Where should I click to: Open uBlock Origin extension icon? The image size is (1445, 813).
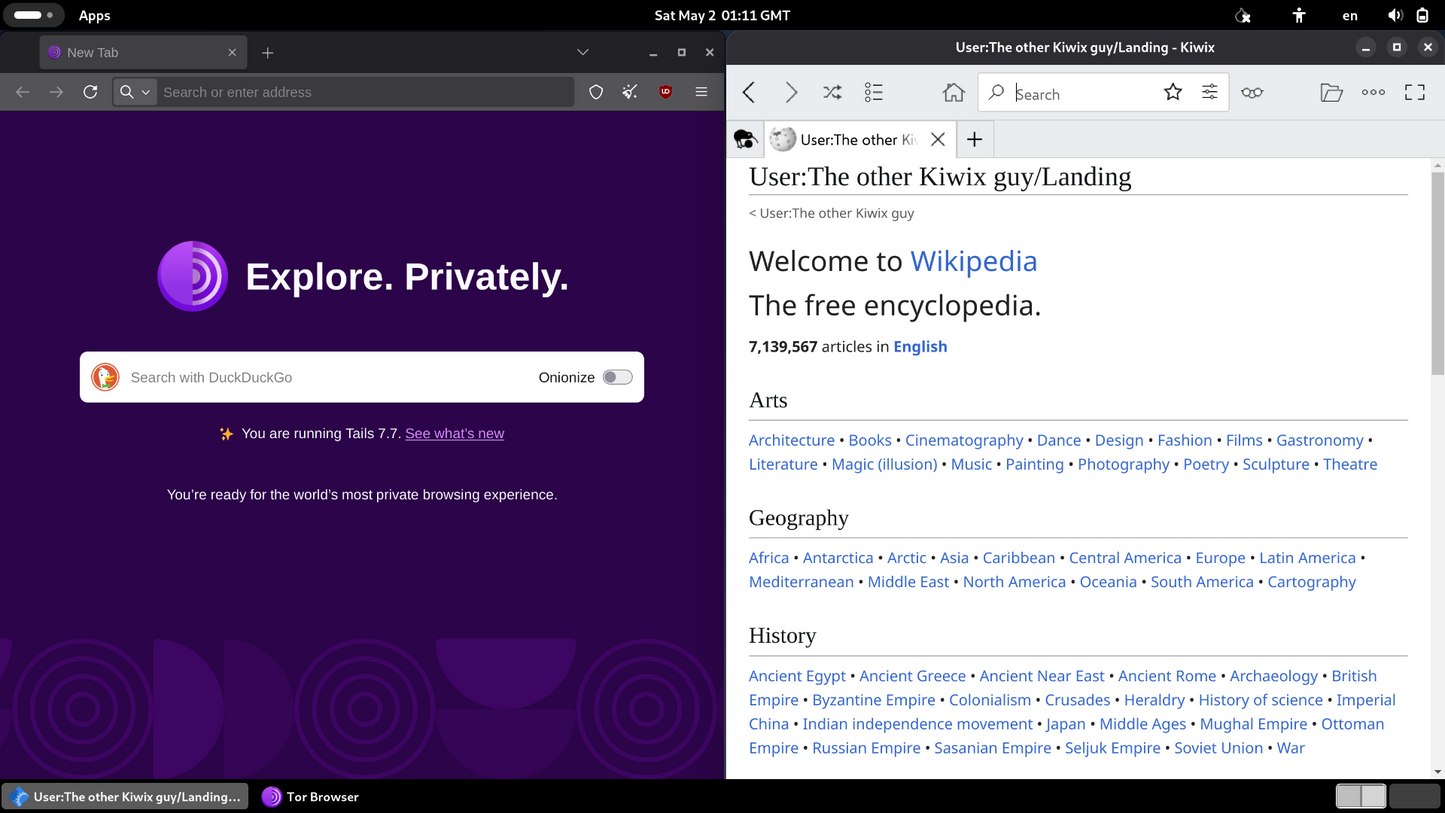(665, 92)
